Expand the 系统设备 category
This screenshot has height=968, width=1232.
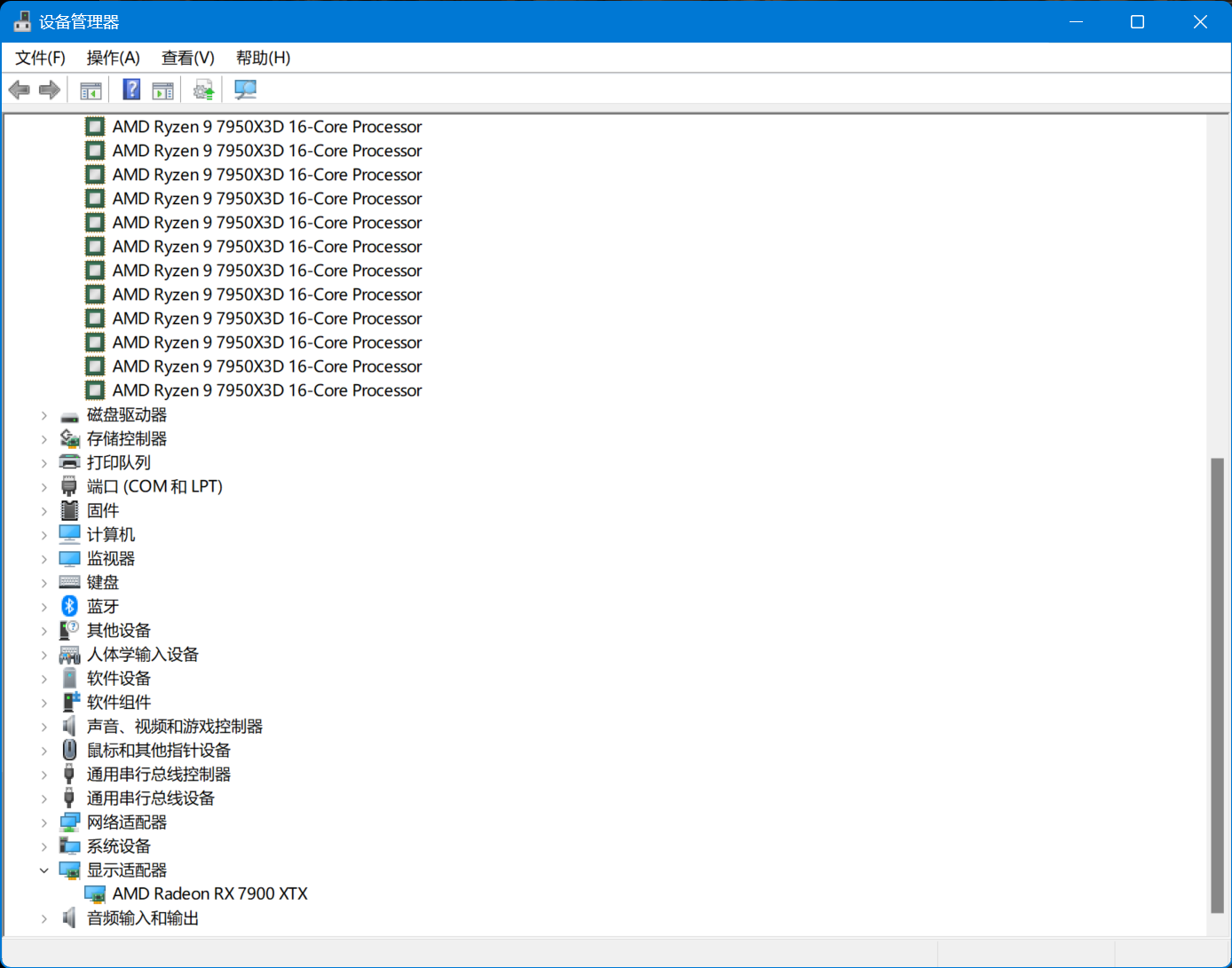click(x=43, y=846)
